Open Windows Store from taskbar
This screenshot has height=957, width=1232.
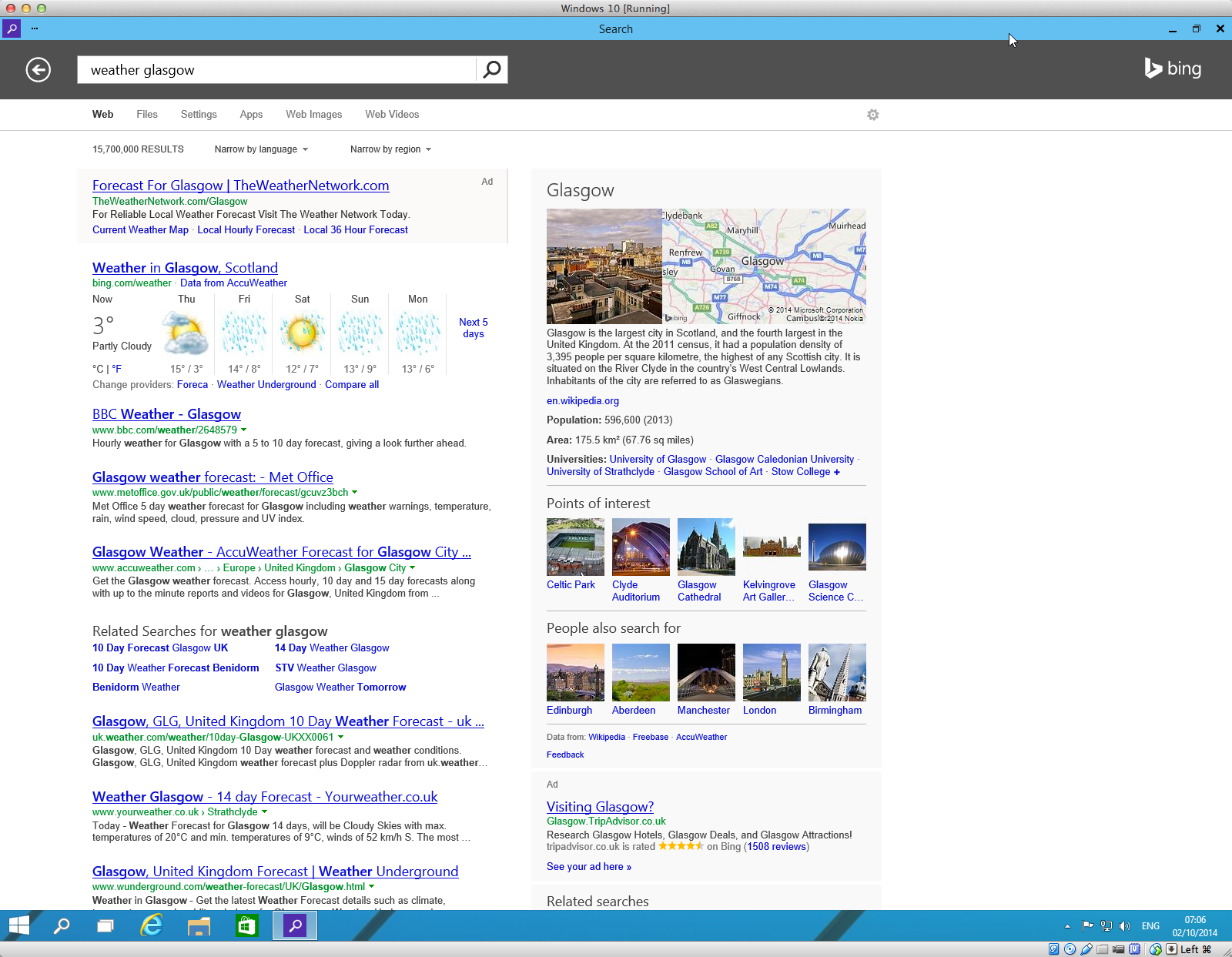(x=246, y=925)
